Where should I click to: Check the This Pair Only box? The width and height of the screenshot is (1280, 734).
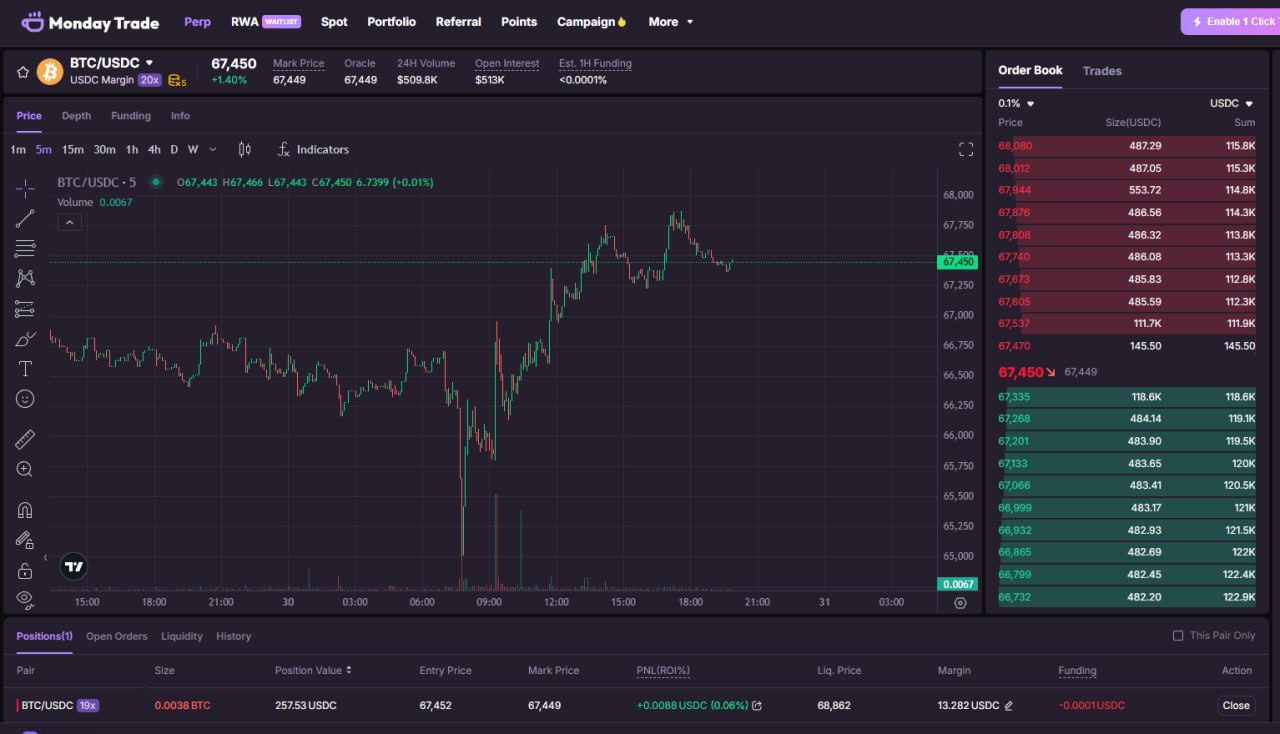pyautogui.click(x=1177, y=636)
